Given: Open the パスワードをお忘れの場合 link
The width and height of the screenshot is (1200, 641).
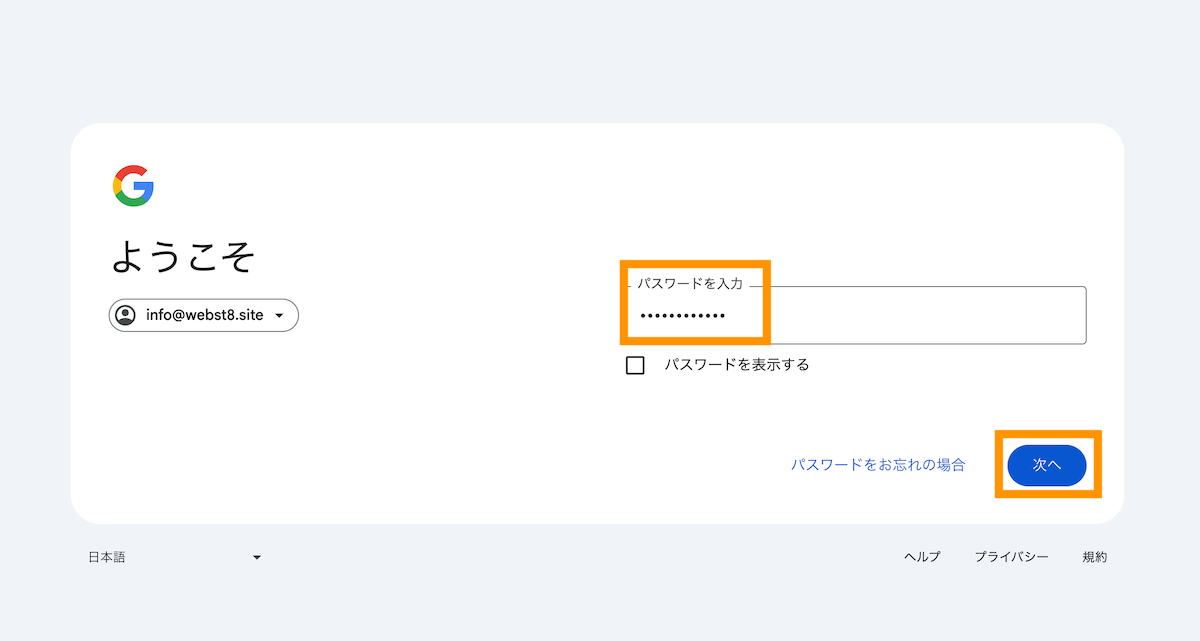Looking at the screenshot, I should click(x=878, y=465).
